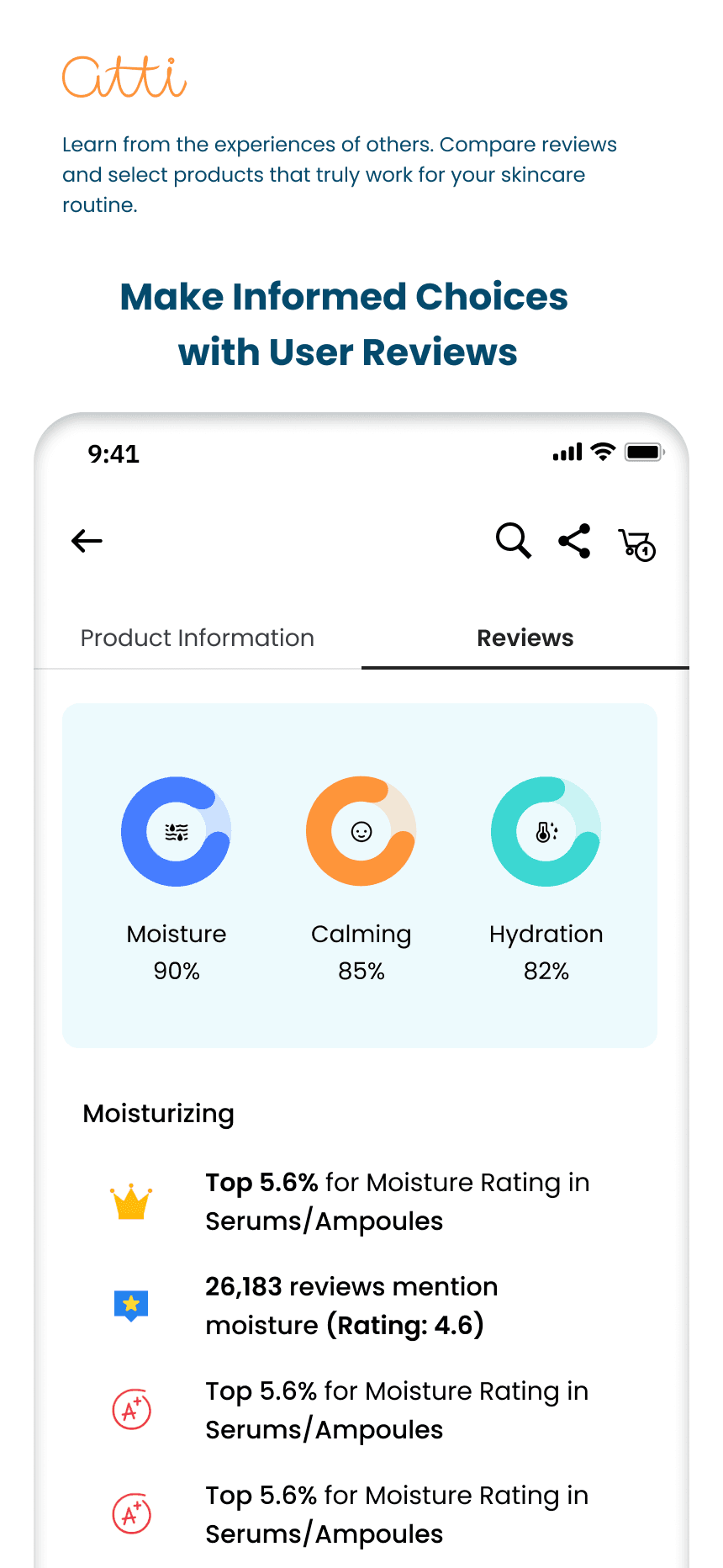The image size is (723, 1568).
Task: Click the atti logo
Action: point(124,77)
